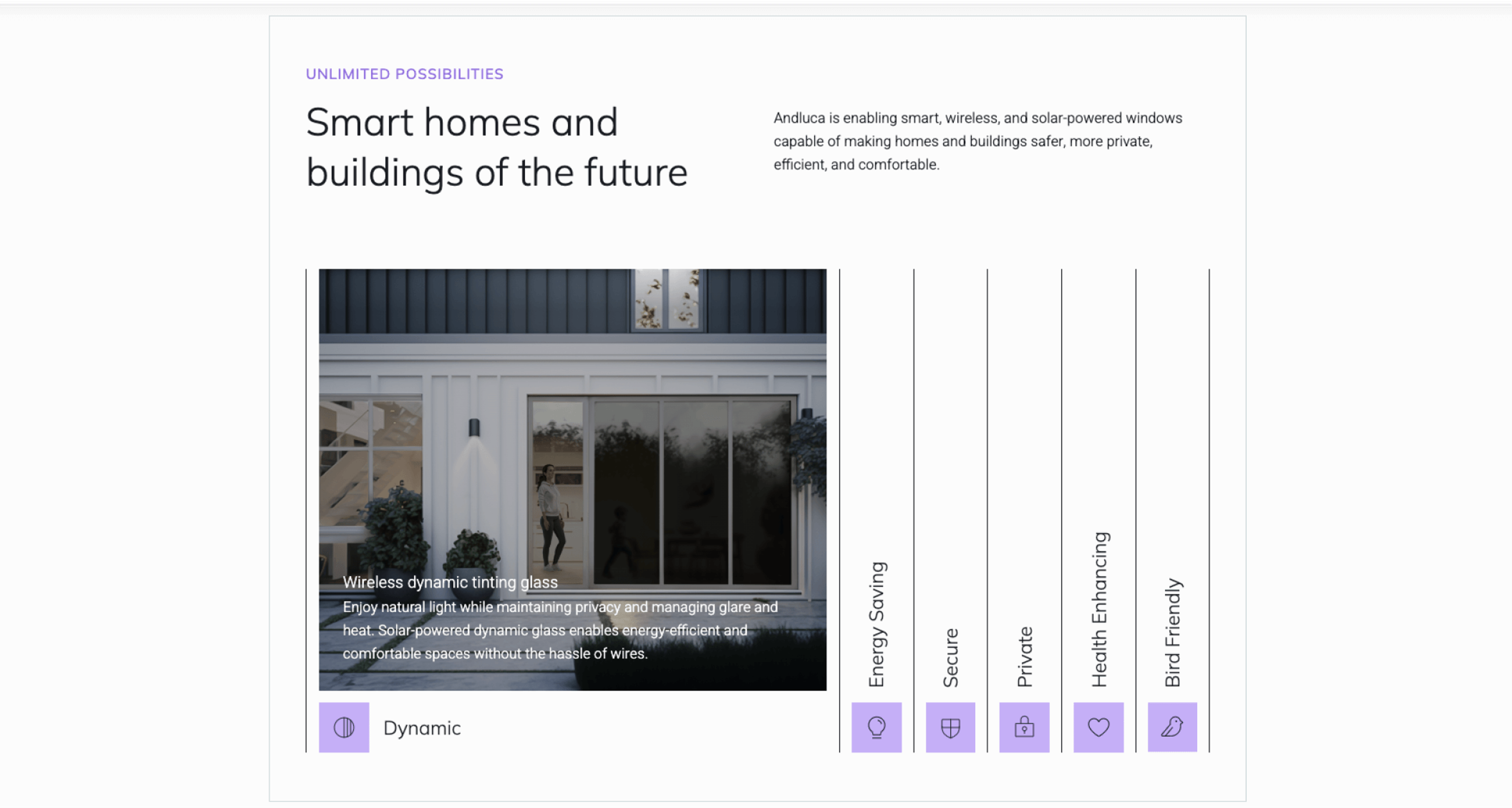
Task: Switch to the Bird Friendly tab label
Action: pos(1173,632)
